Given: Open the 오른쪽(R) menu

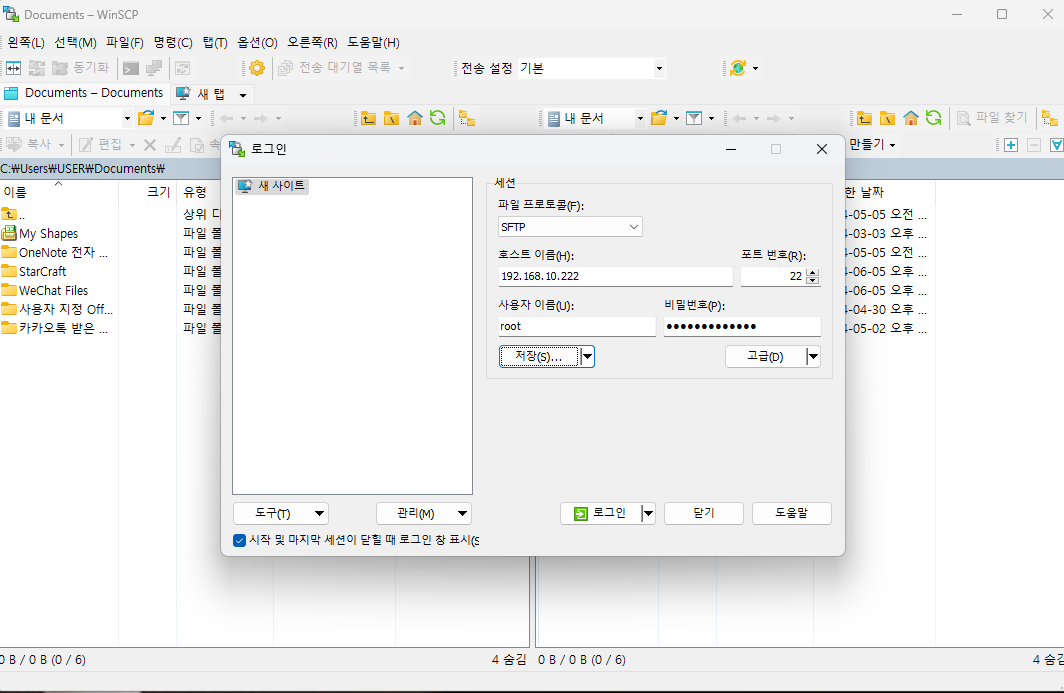Looking at the screenshot, I should [x=312, y=43].
